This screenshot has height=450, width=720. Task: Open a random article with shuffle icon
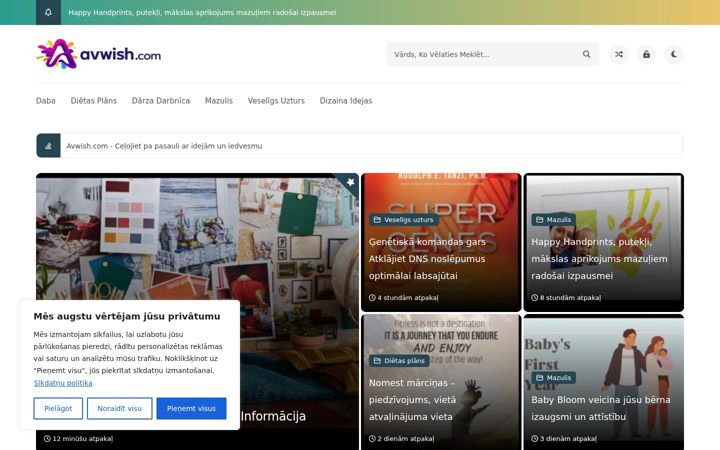619,54
